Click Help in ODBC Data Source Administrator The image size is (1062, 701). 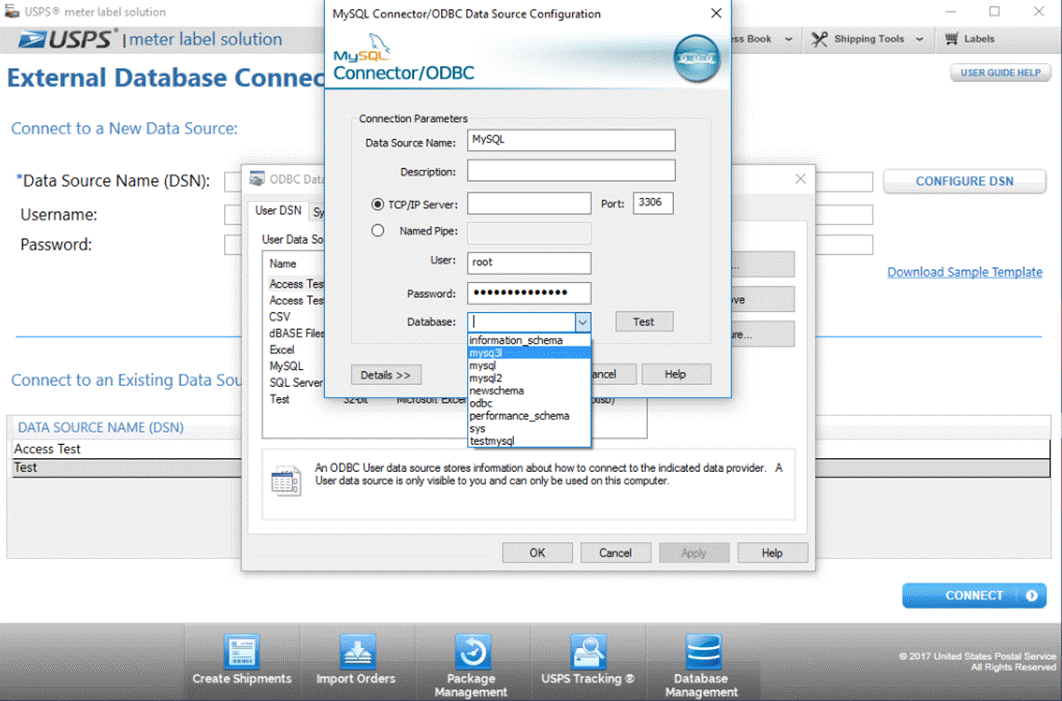click(x=772, y=553)
